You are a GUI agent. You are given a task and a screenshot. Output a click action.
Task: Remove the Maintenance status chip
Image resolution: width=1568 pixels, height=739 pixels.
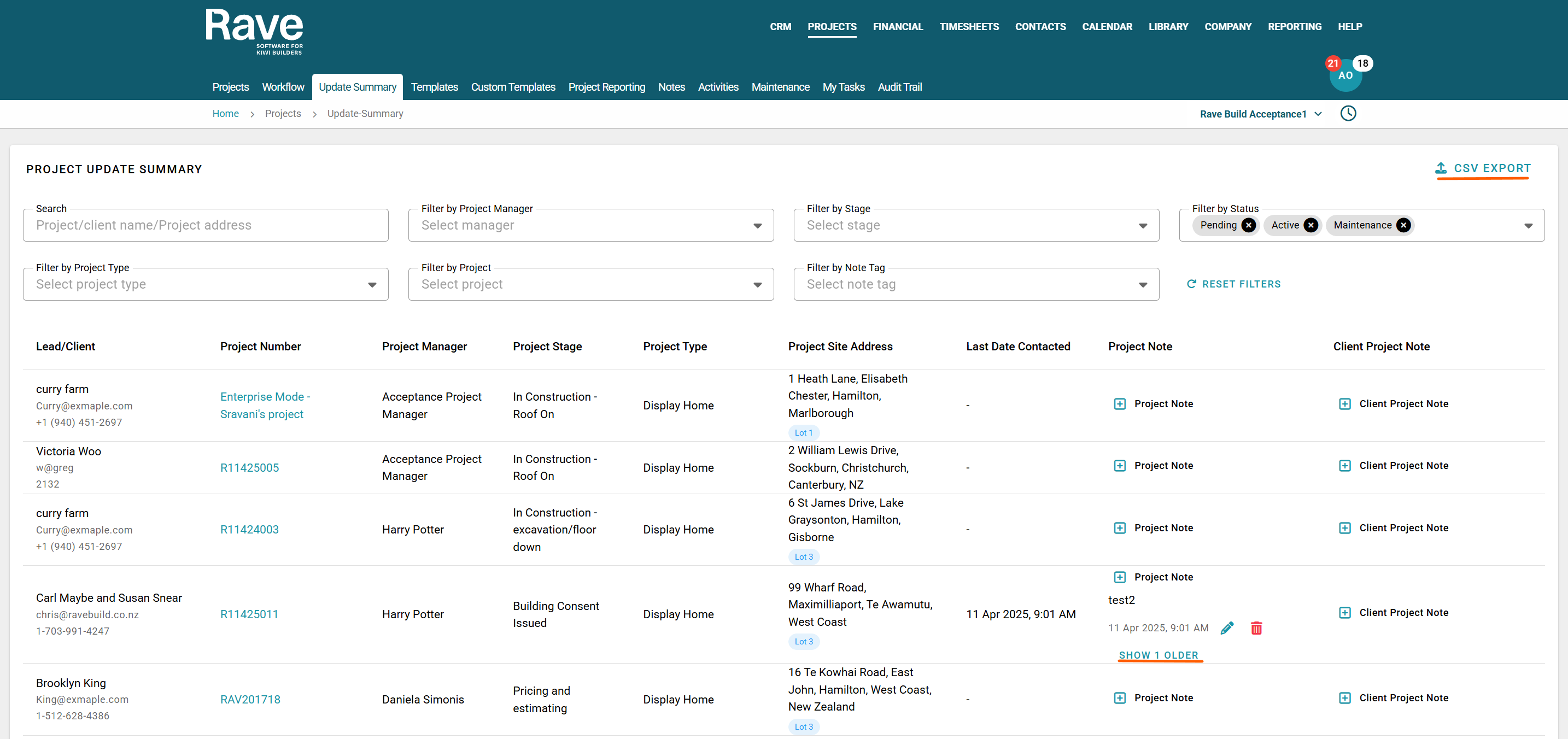point(1403,225)
